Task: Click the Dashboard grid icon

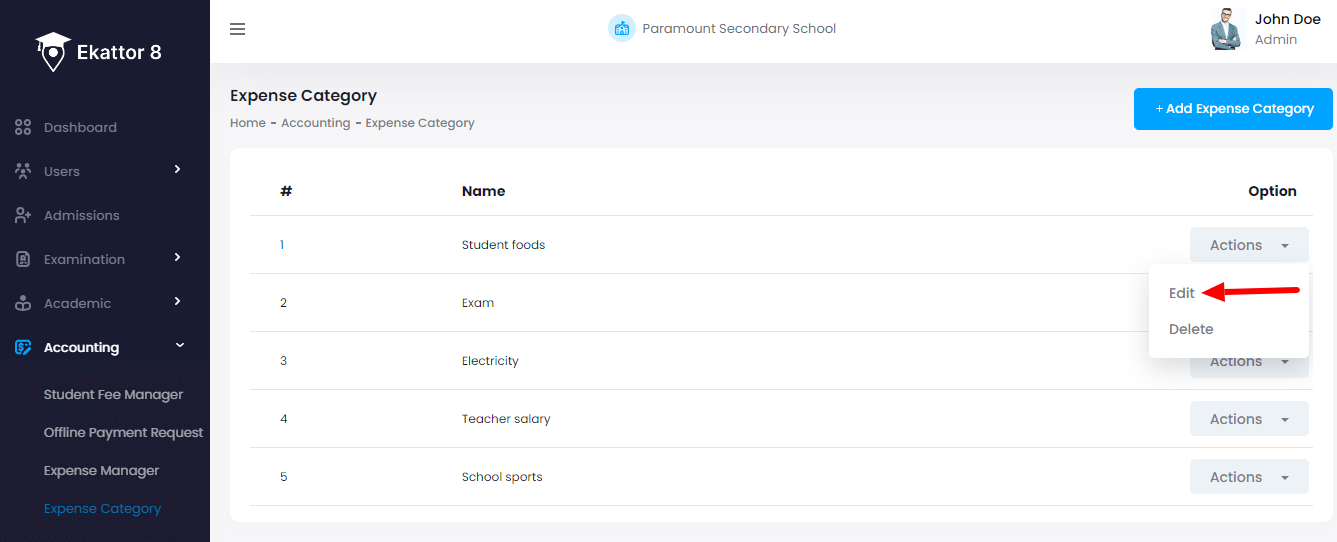Action: 23,128
